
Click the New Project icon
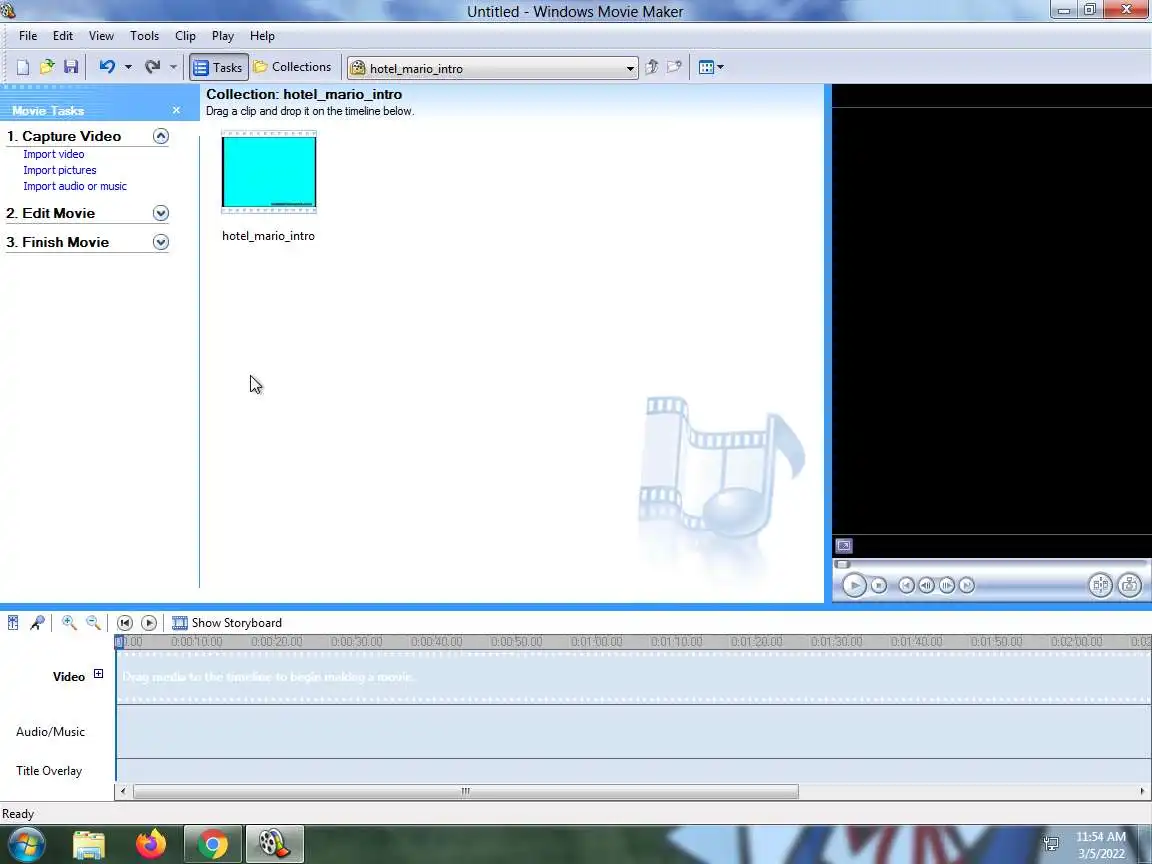click(x=23, y=68)
